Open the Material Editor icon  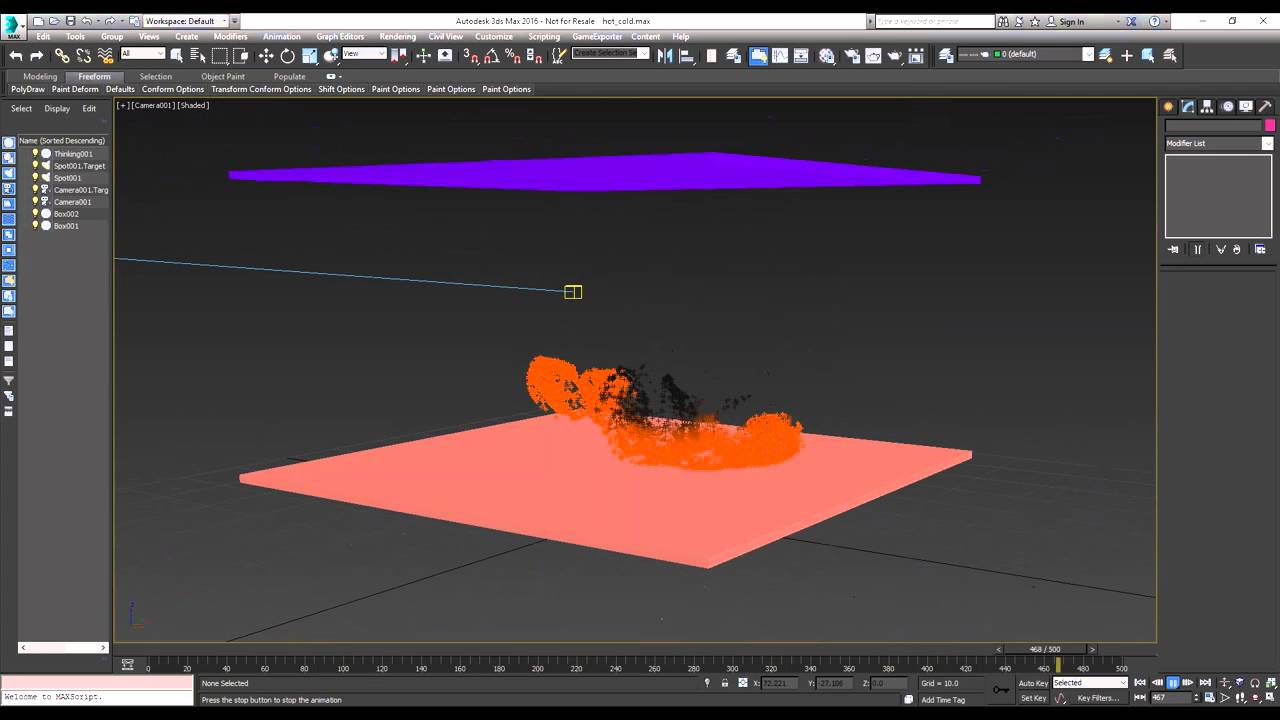point(827,56)
